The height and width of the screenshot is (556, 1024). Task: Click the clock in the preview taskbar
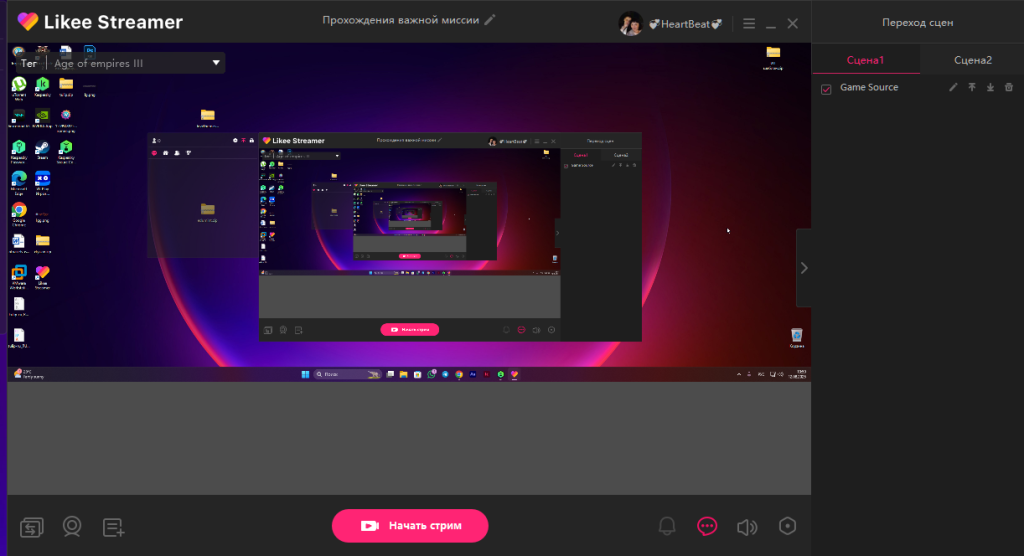[797, 374]
